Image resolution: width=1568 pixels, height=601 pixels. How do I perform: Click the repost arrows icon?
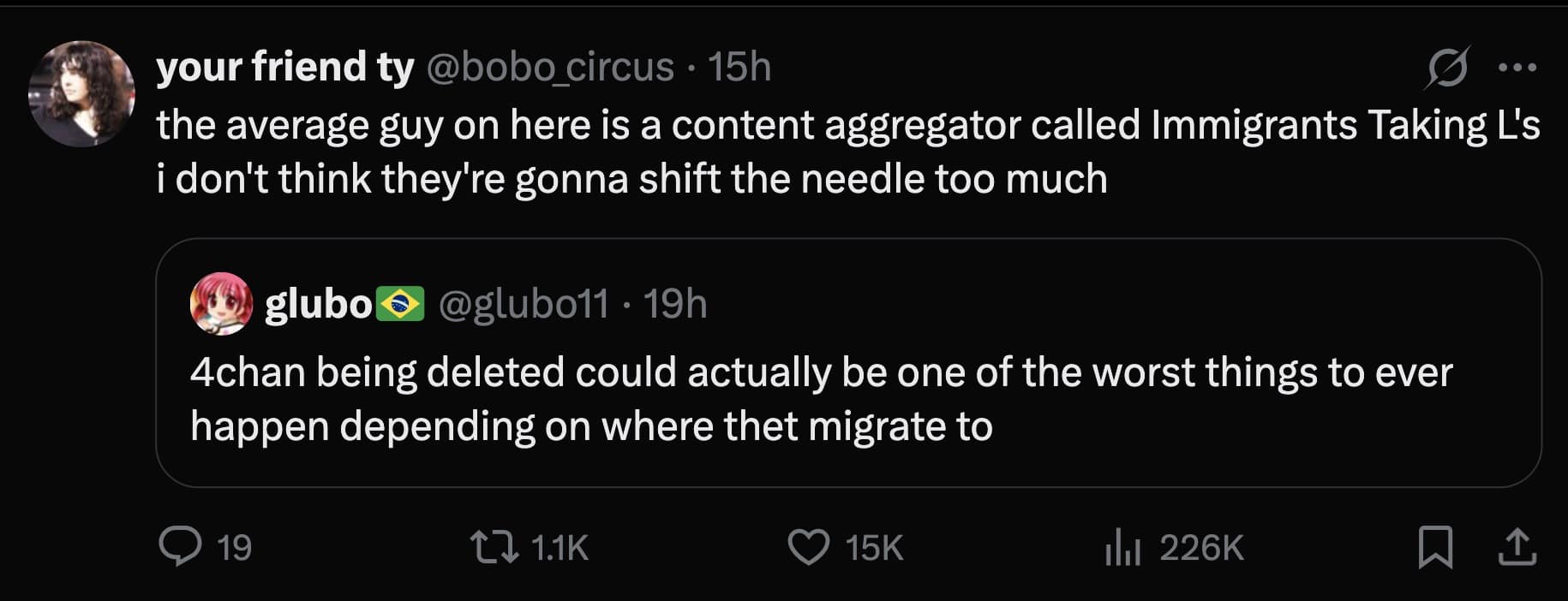pos(495,547)
